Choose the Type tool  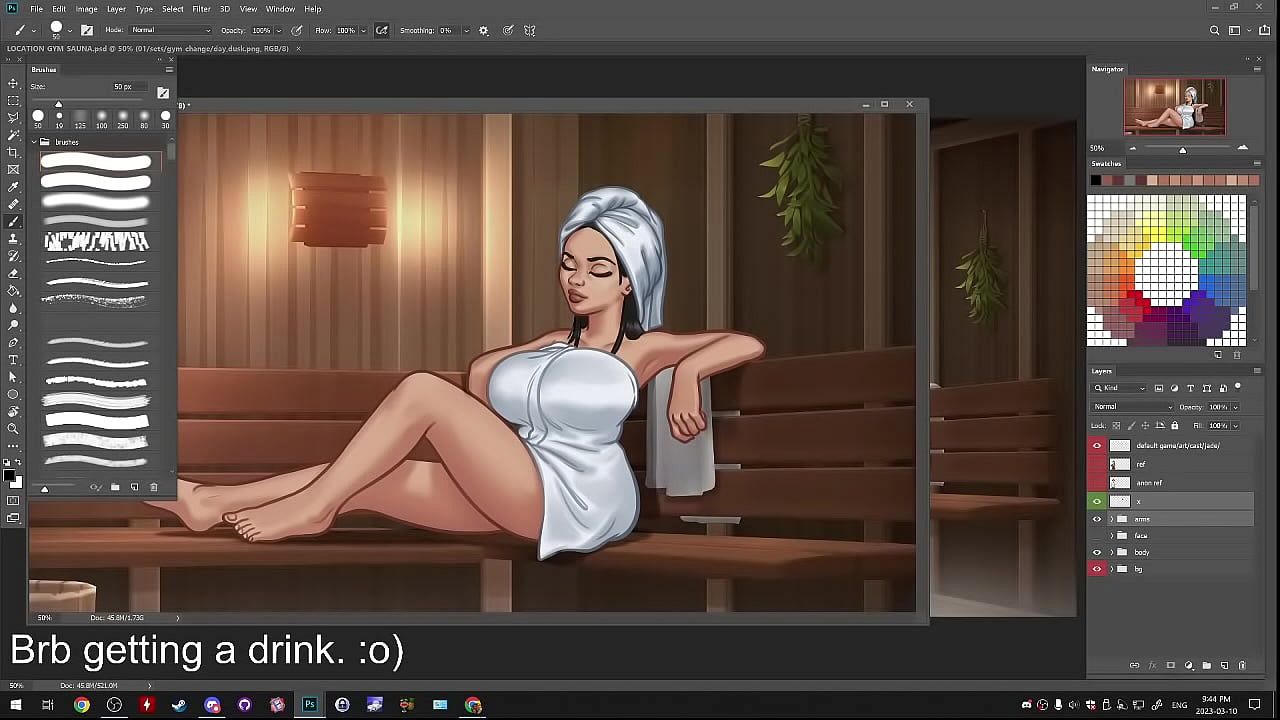[x=13, y=359]
